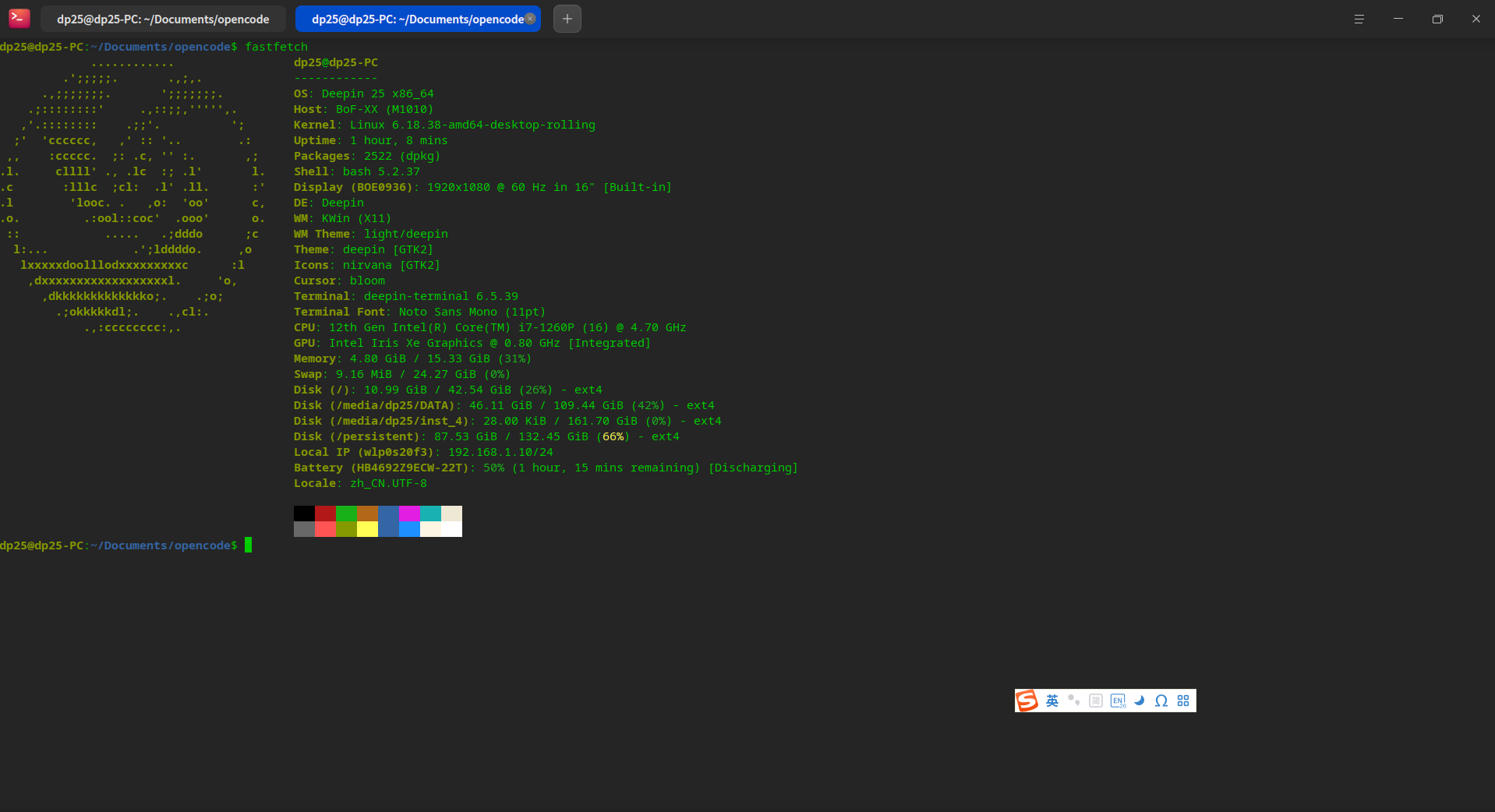The width and height of the screenshot is (1495, 812).
Task: Click the 'Uptime: 1 hour, 8 mins' line
Action: (x=370, y=140)
